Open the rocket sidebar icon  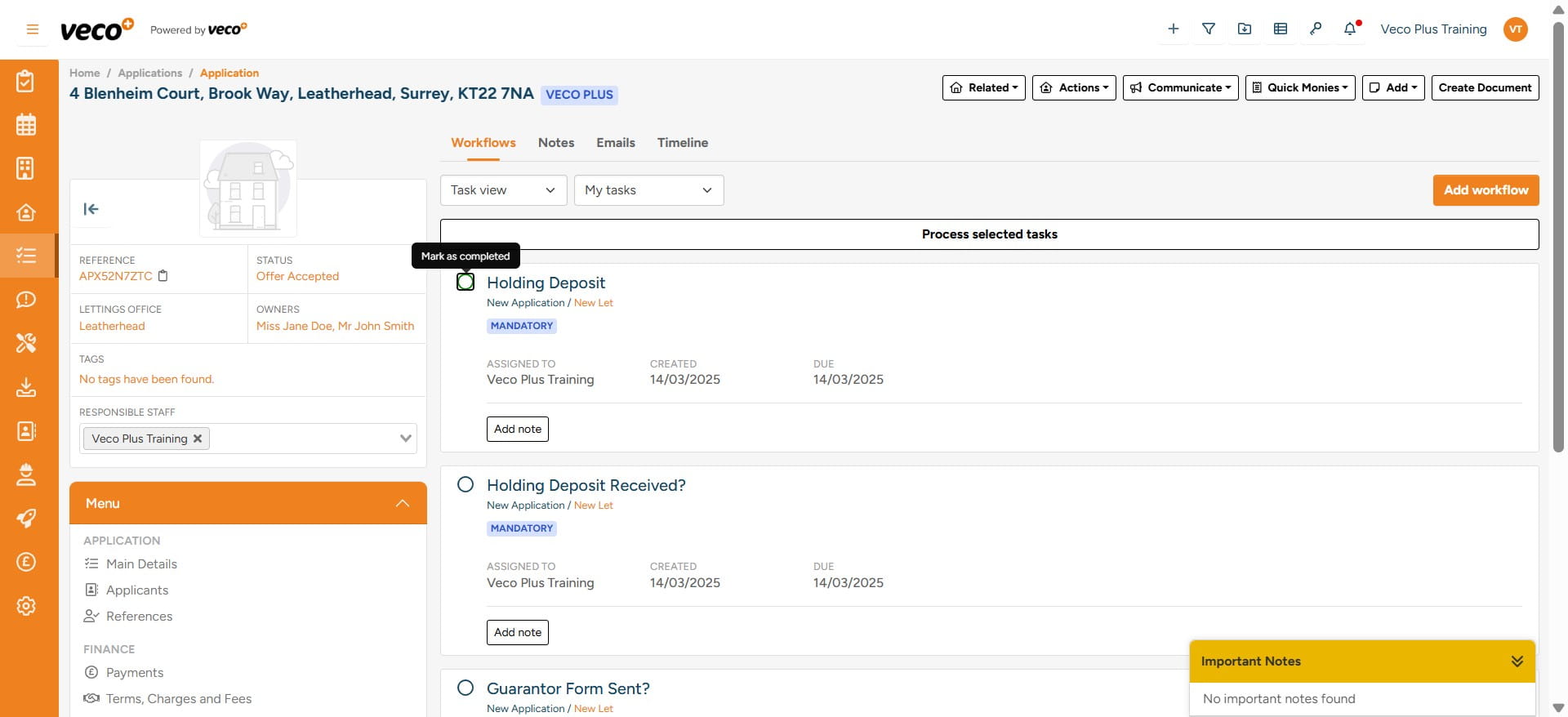[x=26, y=518]
